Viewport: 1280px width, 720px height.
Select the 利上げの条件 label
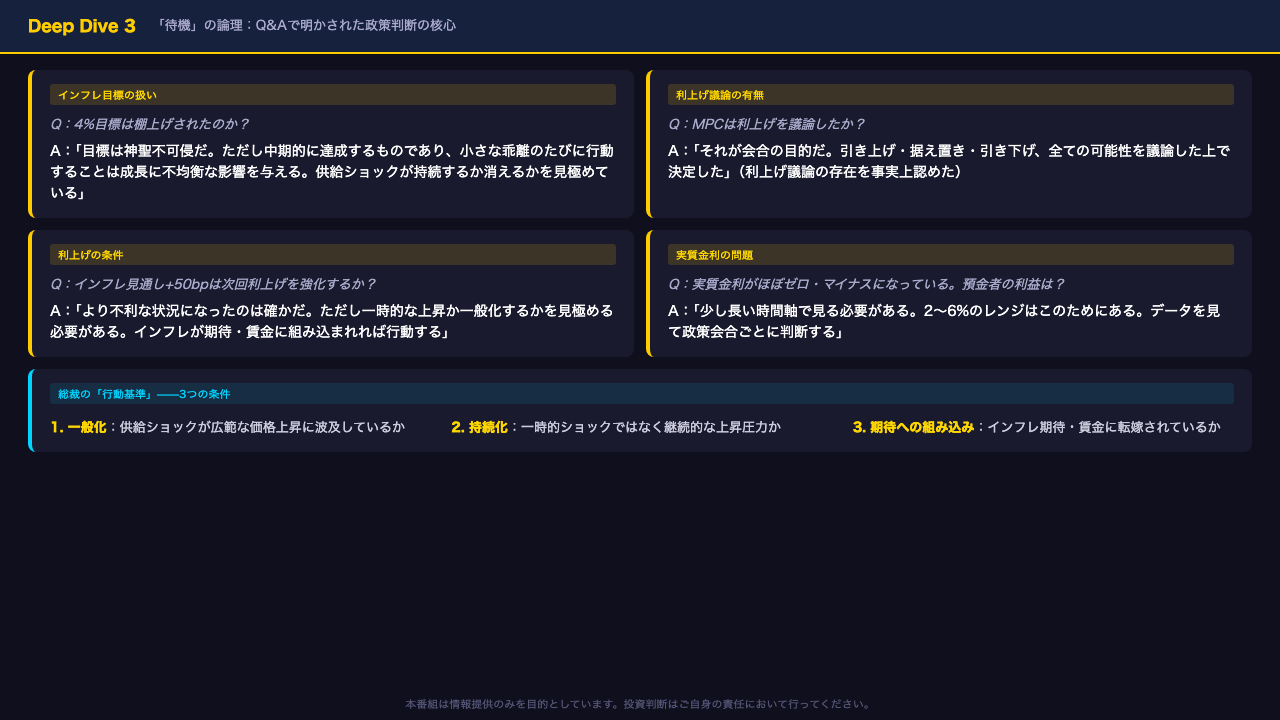click(x=333, y=255)
